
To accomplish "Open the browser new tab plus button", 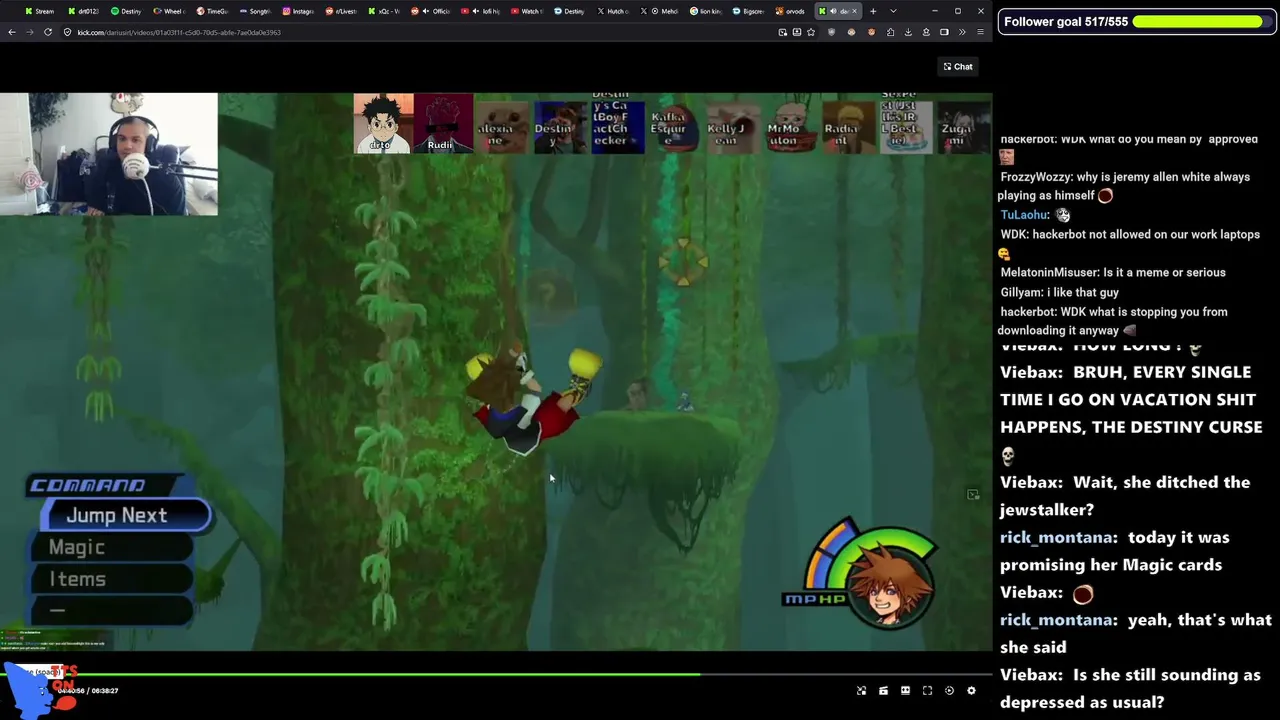I will tap(873, 11).
